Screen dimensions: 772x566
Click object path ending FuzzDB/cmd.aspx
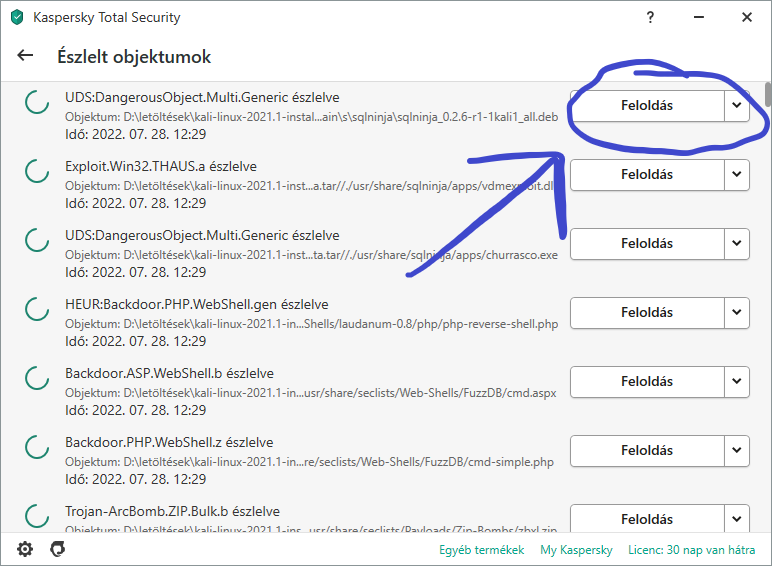[311, 393]
